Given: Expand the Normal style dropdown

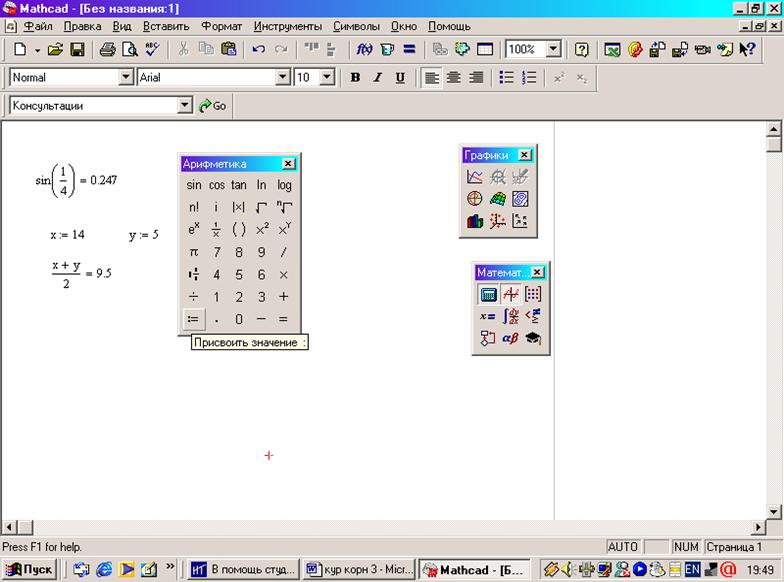Looking at the screenshot, I should 126,78.
